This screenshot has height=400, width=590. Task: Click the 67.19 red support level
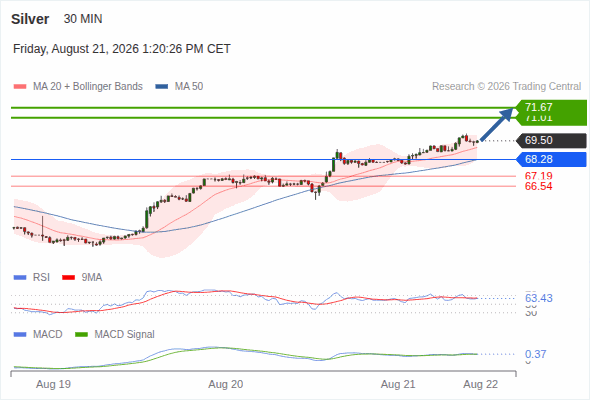click(538, 176)
